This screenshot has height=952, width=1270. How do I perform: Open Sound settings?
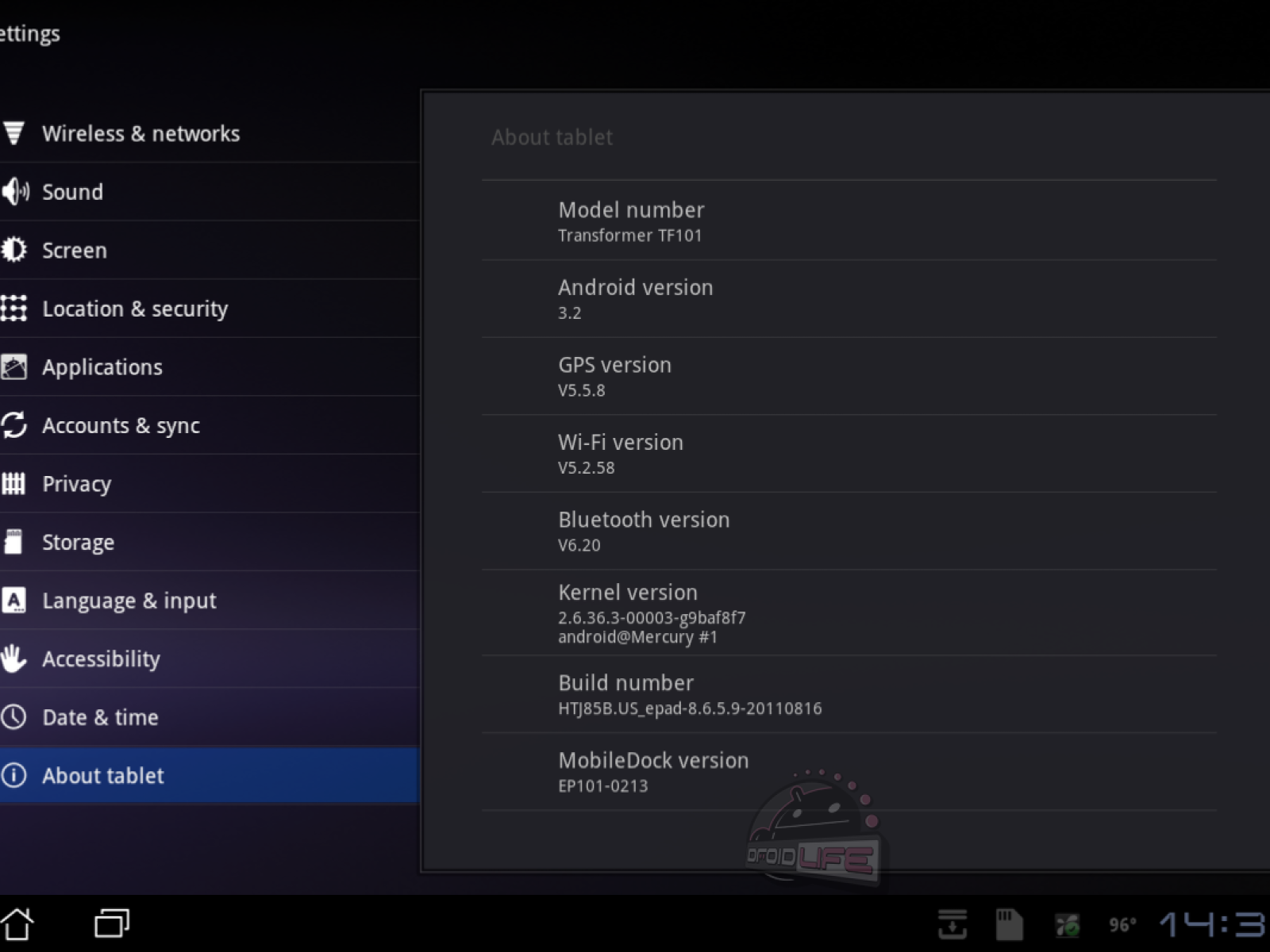pyautogui.click(x=210, y=192)
